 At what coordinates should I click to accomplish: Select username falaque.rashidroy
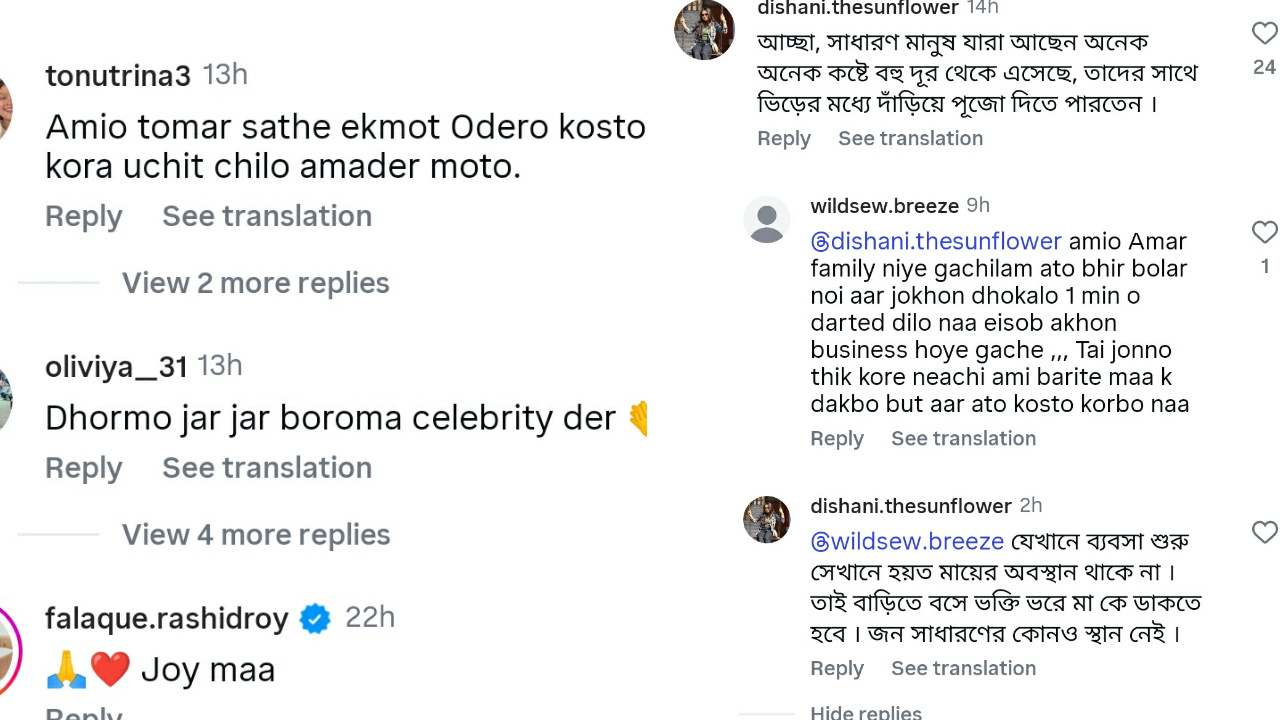pyautogui.click(x=166, y=619)
